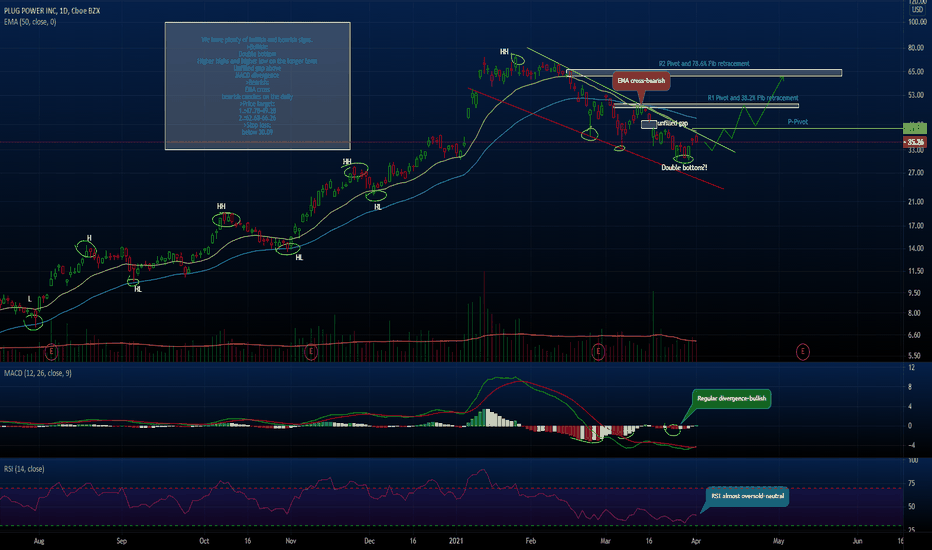Click the earnings marker near Mar
This screenshot has height=550, width=932.
pyautogui.click(x=598, y=351)
